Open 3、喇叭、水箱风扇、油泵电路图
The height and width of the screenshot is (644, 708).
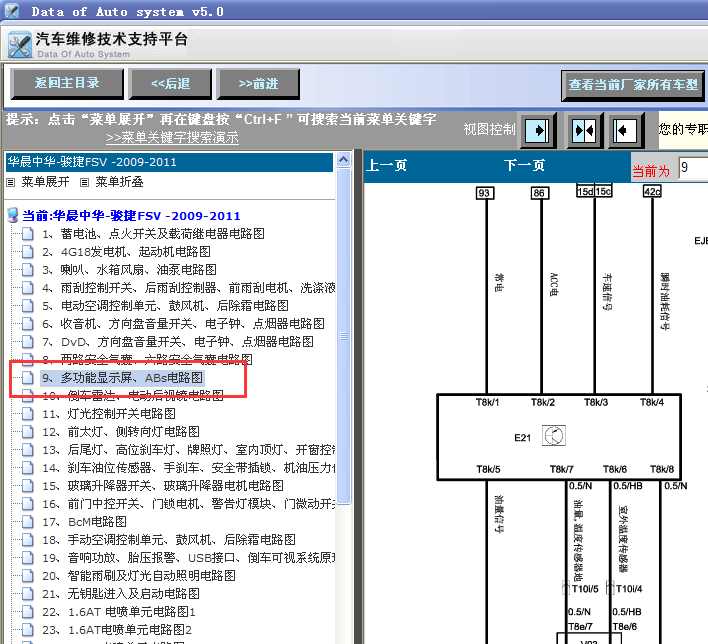pyautogui.click(x=130, y=270)
